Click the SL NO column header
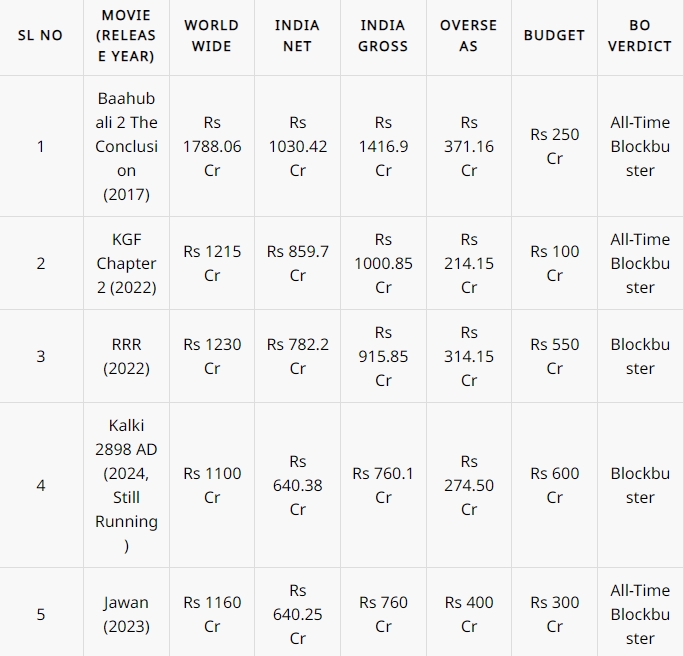Image resolution: width=684 pixels, height=656 pixels. 40,35
